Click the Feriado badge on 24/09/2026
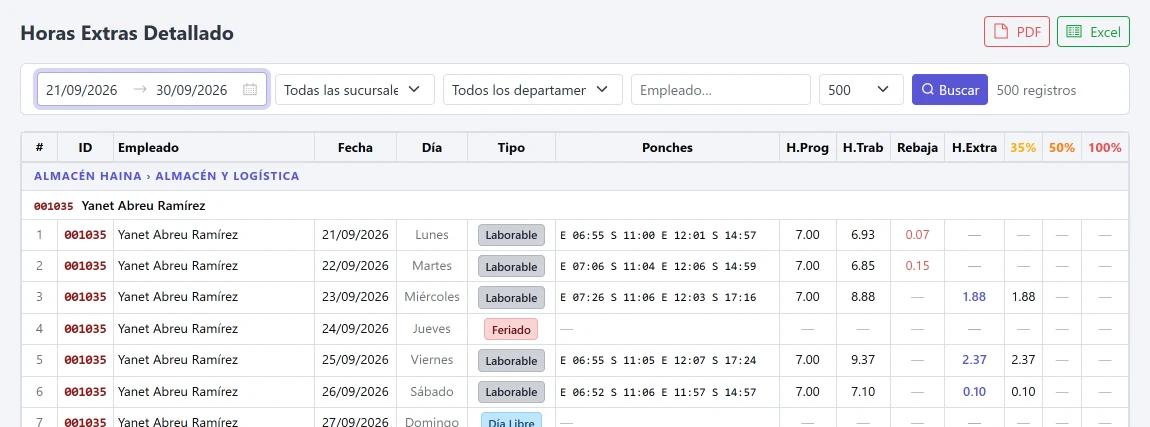1150x427 pixels. click(511, 329)
